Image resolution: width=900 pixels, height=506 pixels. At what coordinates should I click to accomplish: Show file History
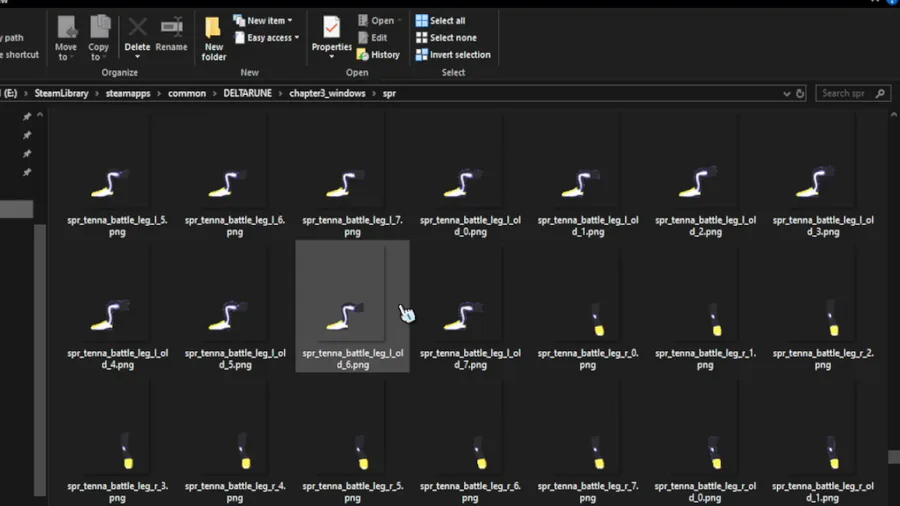click(x=378, y=55)
